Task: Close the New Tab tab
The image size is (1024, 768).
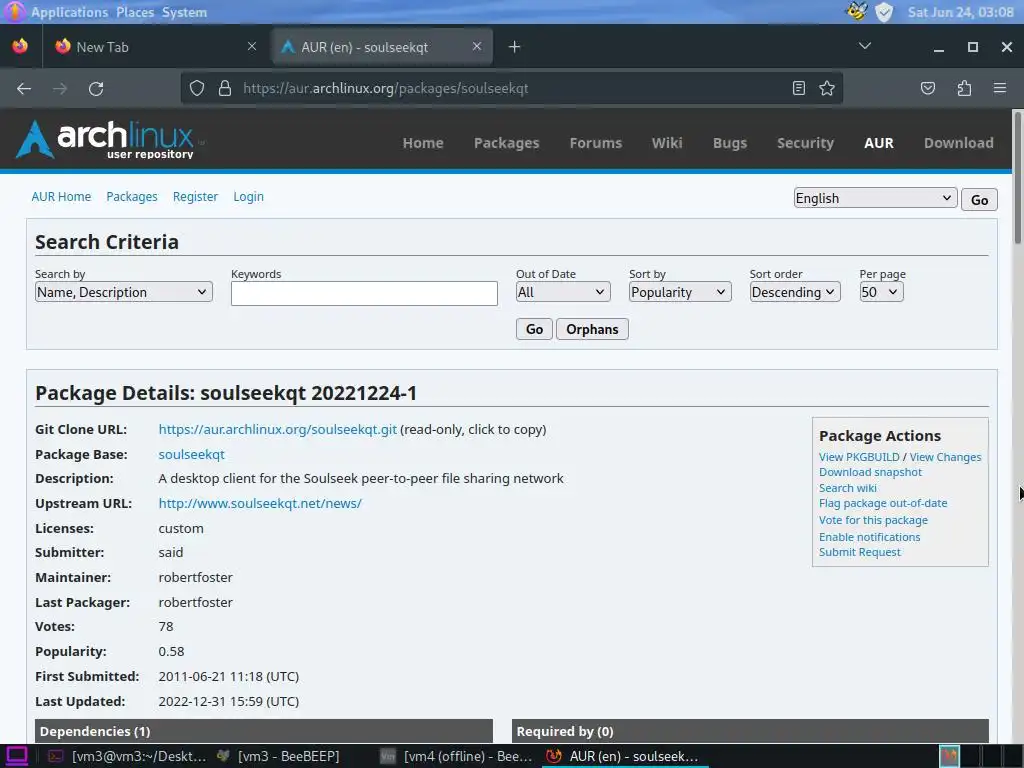Action: pos(252,46)
